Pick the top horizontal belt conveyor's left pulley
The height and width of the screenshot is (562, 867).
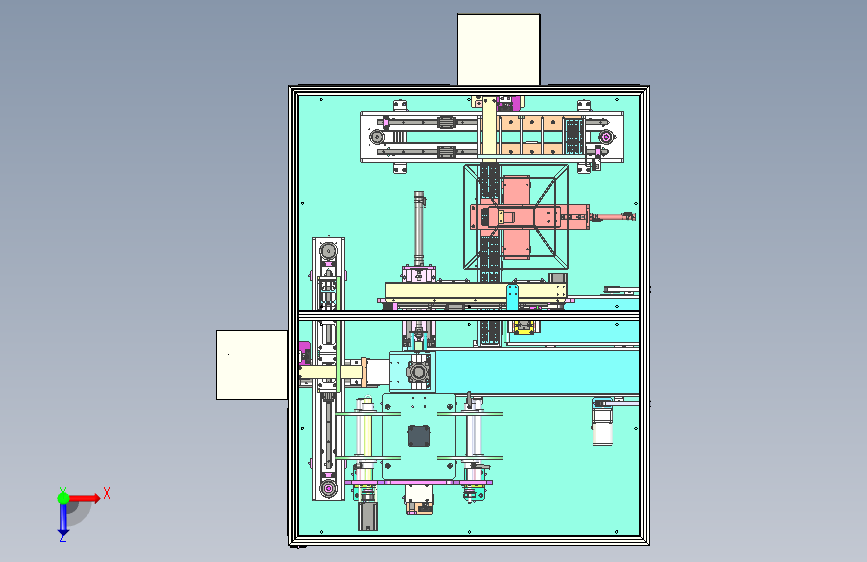[x=378, y=136]
